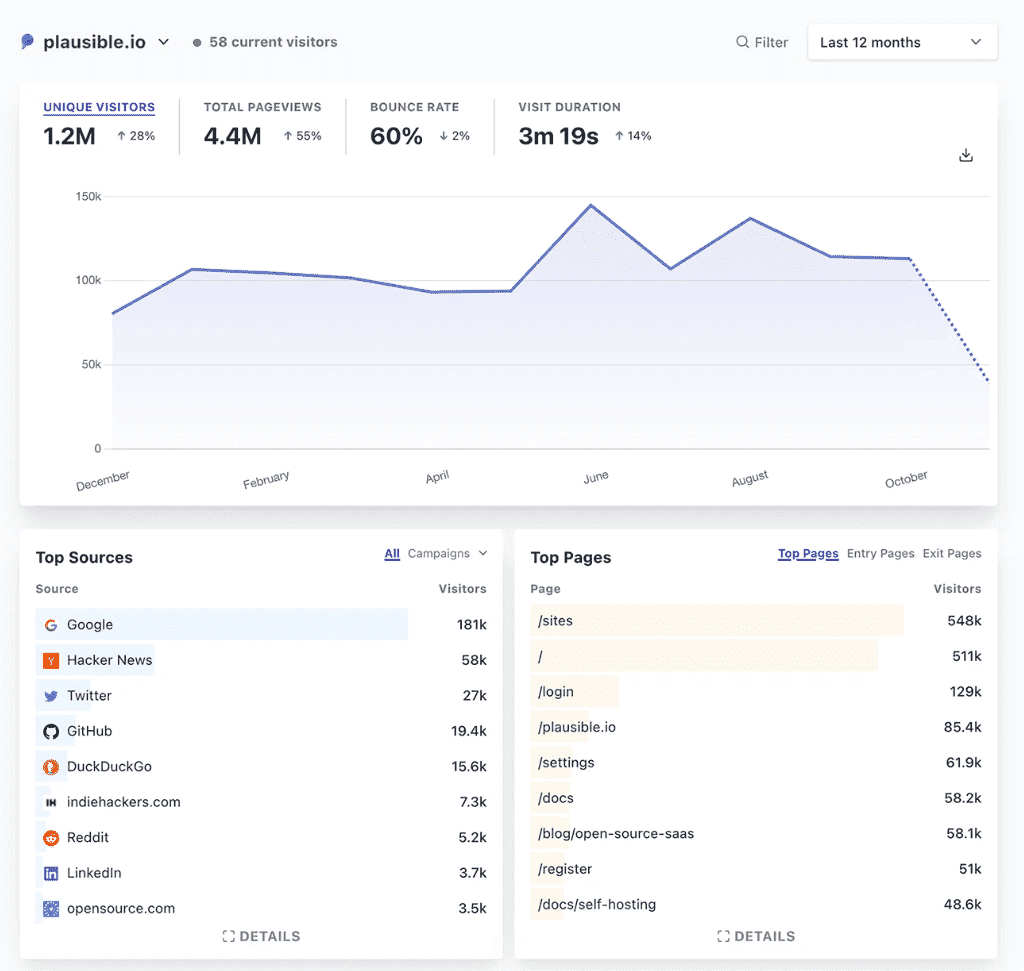The image size is (1024, 971).
Task: Filter by DuckDuckGo source
Action: pos(109,767)
